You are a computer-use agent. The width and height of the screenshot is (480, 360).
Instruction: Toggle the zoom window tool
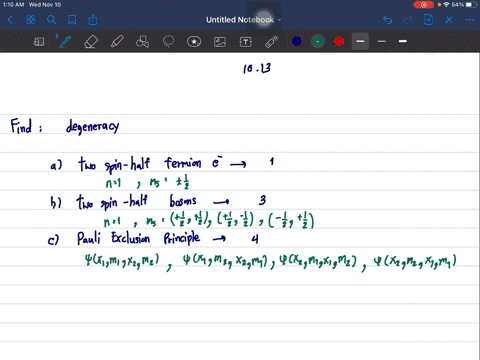[39, 42]
